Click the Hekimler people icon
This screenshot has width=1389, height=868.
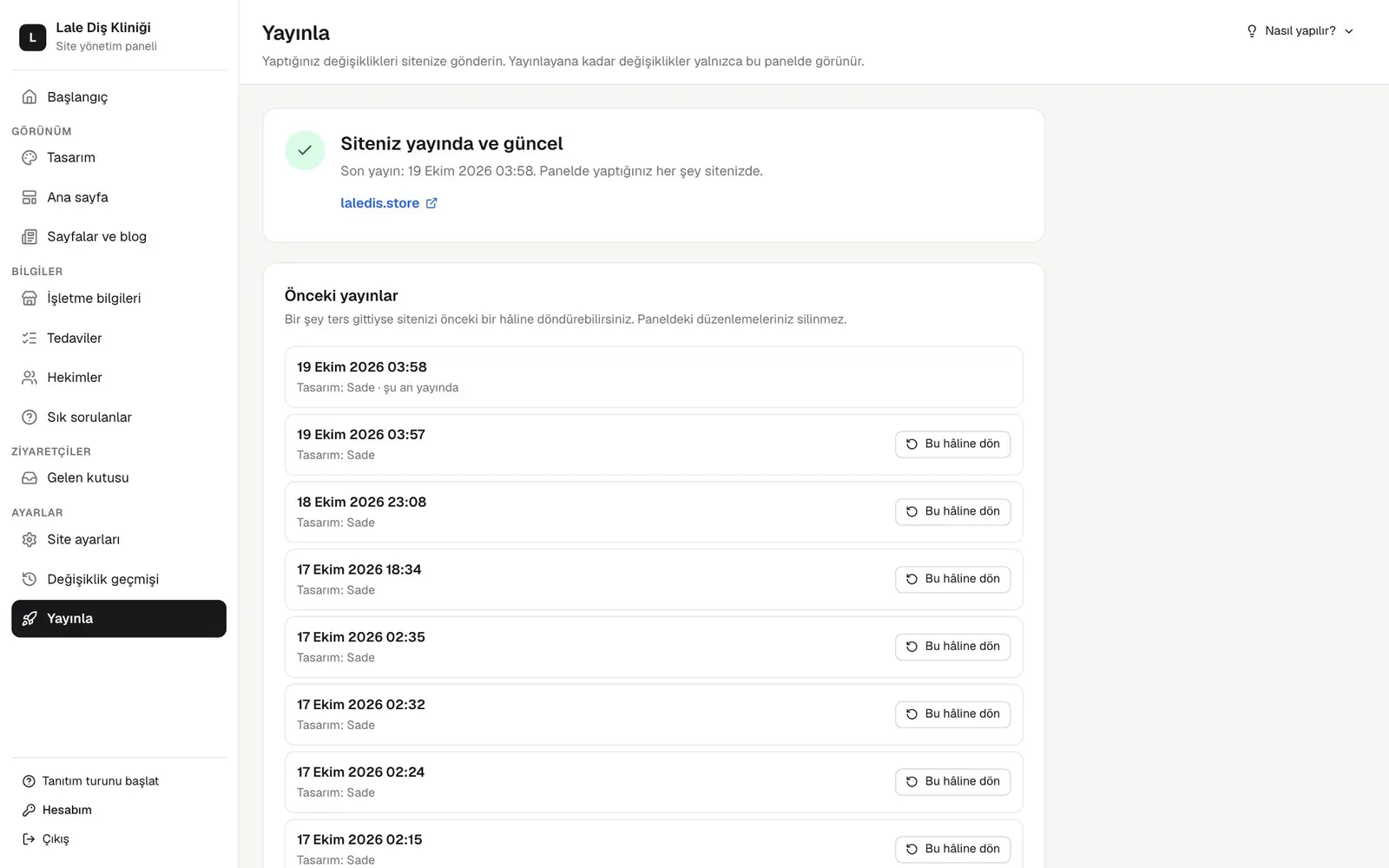(x=30, y=378)
